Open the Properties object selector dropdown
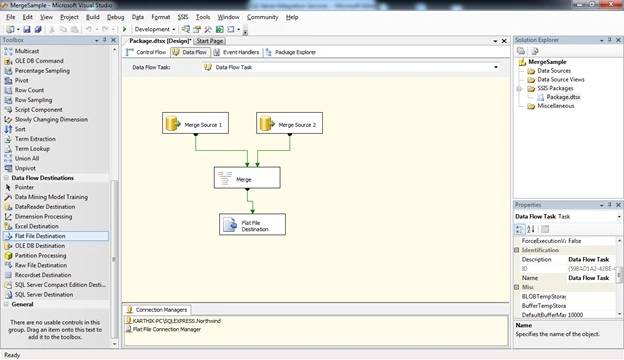Screen dimensions: 624x360 (619, 217)
